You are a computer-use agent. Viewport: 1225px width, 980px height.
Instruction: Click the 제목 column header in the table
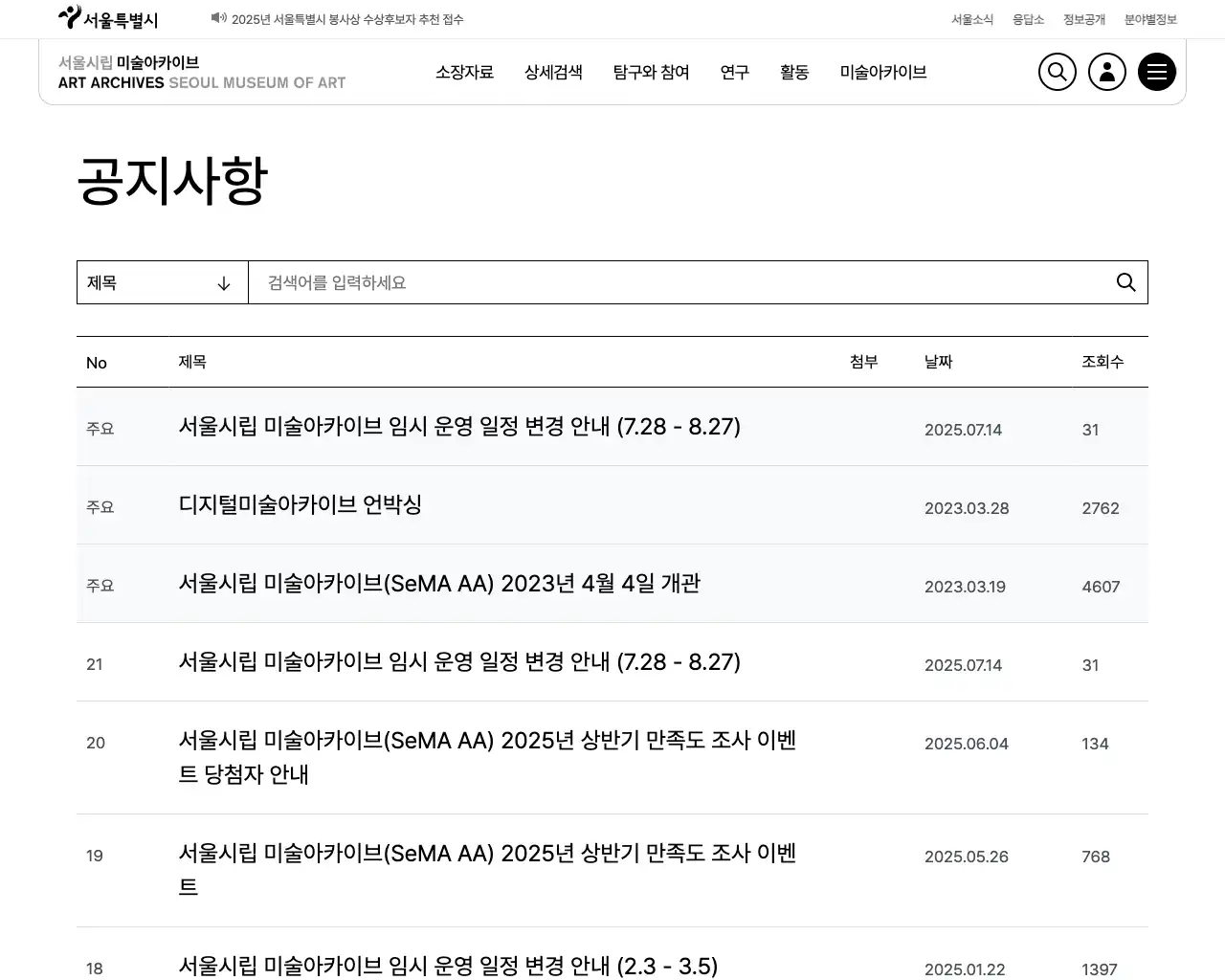[192, 362]
